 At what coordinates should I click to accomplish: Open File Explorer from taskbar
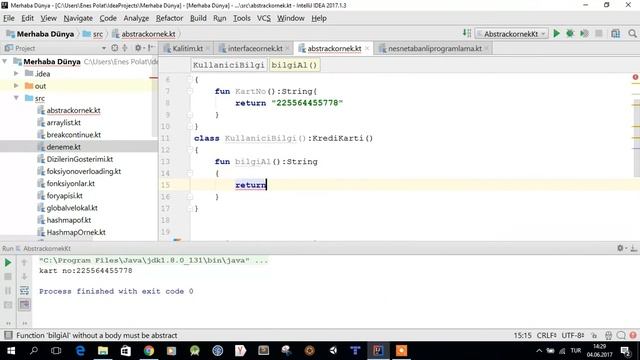coord(103,351)
